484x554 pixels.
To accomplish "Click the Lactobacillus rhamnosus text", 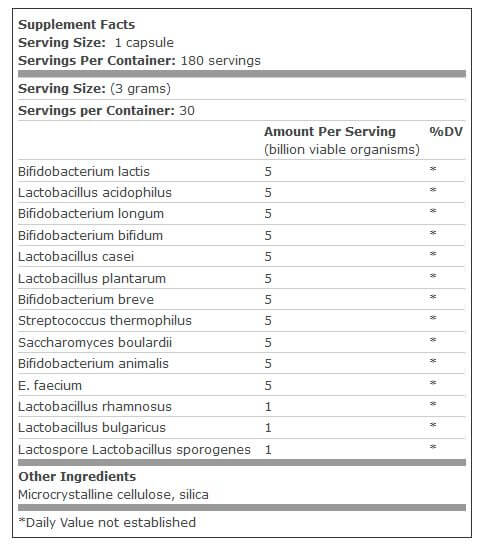I will pos(95,407).
